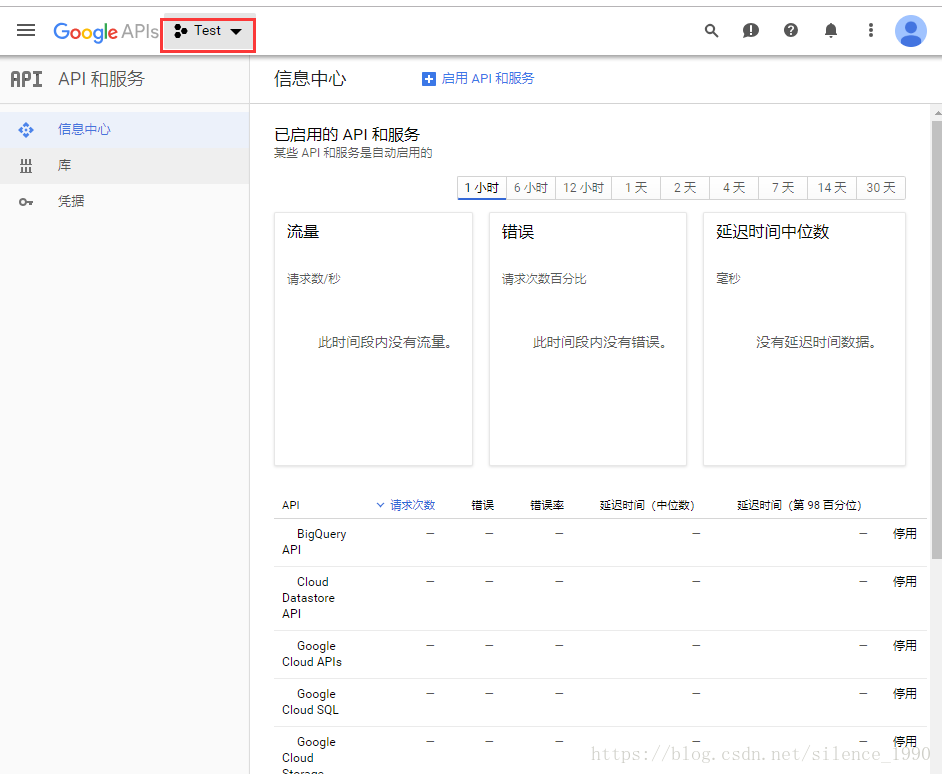Open the search icon in the top bar
The image size is (942, 774).
pos(711,30)
